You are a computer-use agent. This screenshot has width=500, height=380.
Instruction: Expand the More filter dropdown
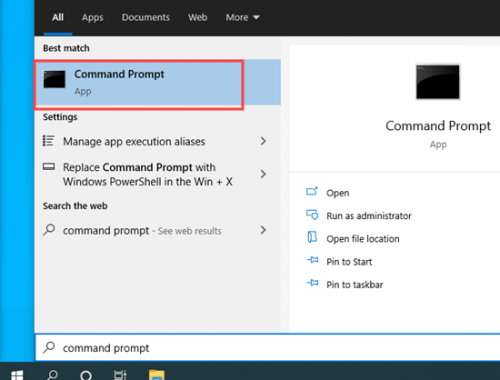pos(242,17)
